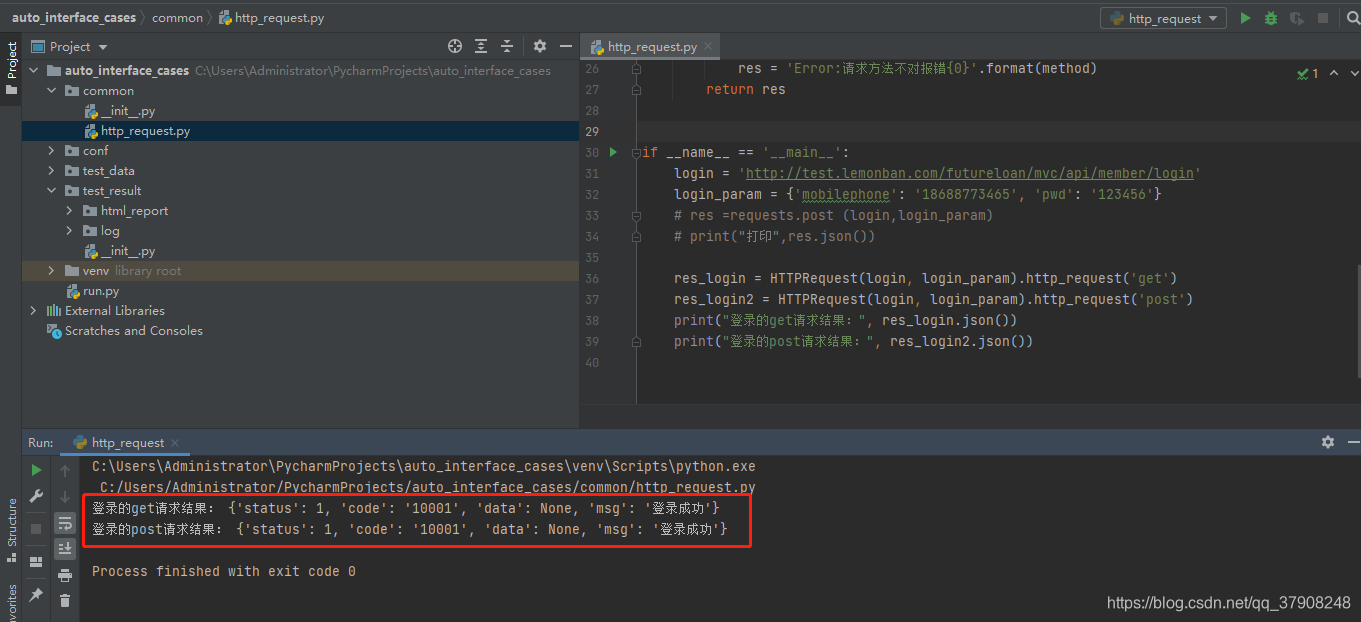Click the common breadcrumb
Image resolution: width=1361 pixels, height=622 pixels.
[x=177, y=18]
